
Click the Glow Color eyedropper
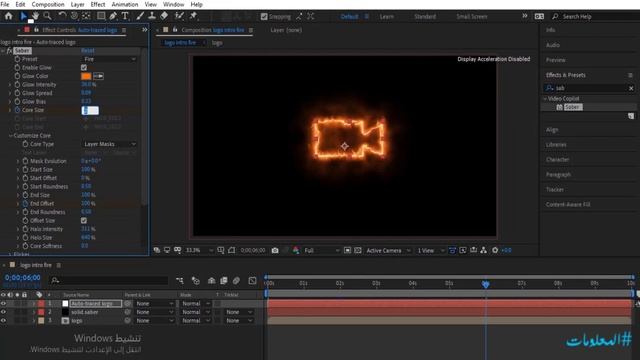98,76
